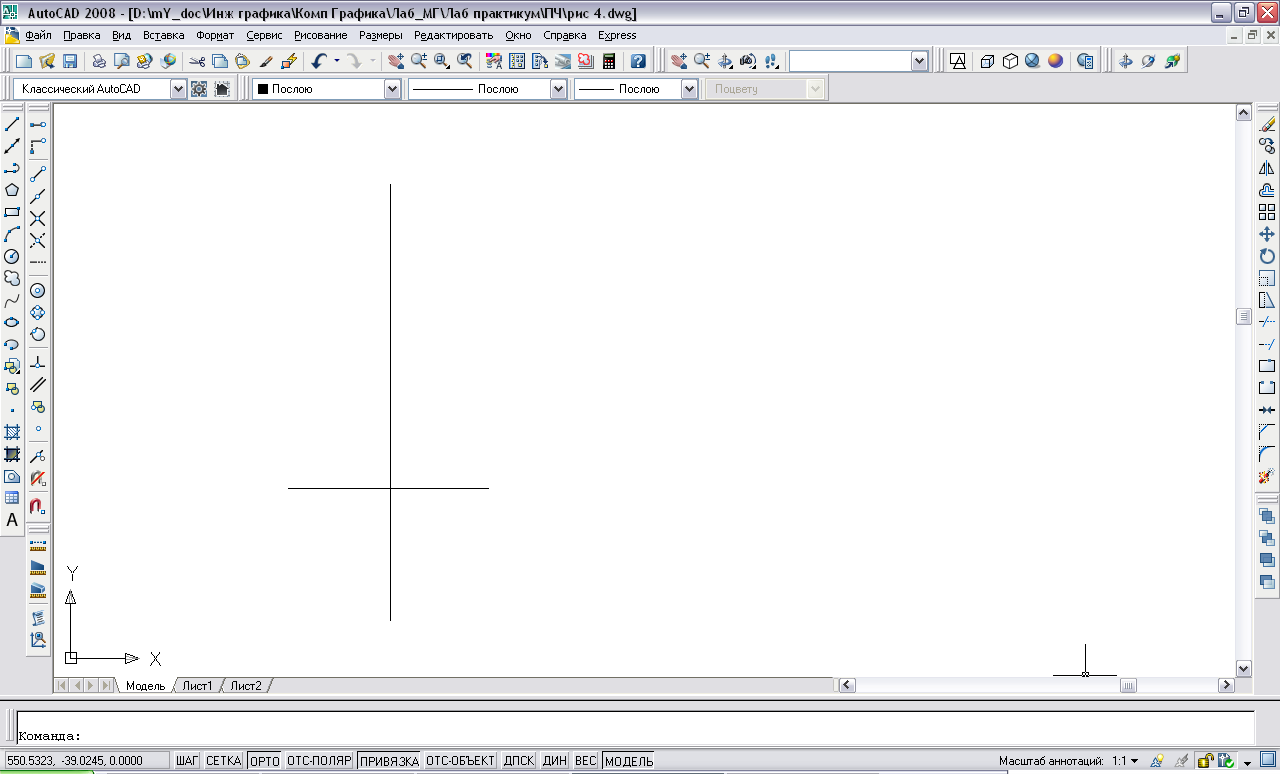This screenshot has height=774, width=1280.
Task: Open the Multiline Text tool
Action: (x=12, y=520)
